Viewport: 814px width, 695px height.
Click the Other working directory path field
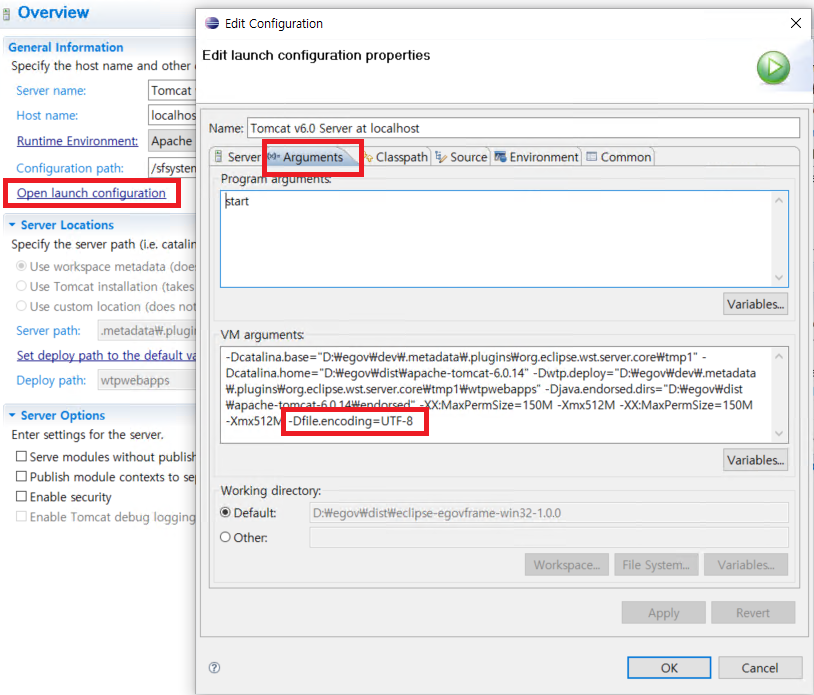pyautogui.click(x=549, y=537)
